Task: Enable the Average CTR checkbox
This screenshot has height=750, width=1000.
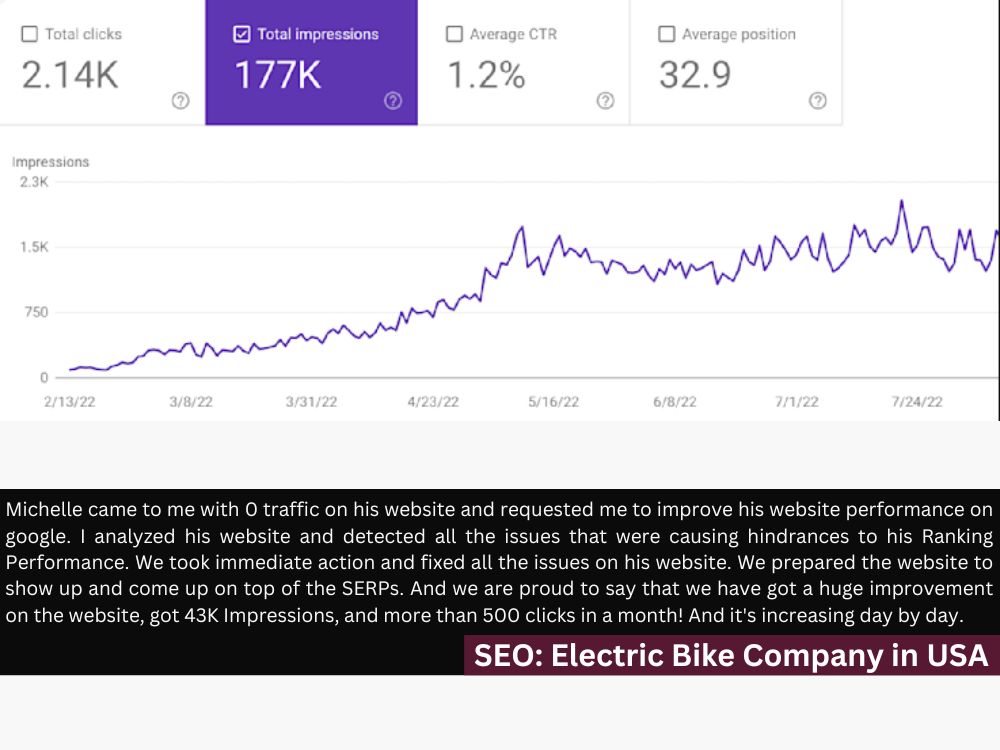Action: click(454, 34)
